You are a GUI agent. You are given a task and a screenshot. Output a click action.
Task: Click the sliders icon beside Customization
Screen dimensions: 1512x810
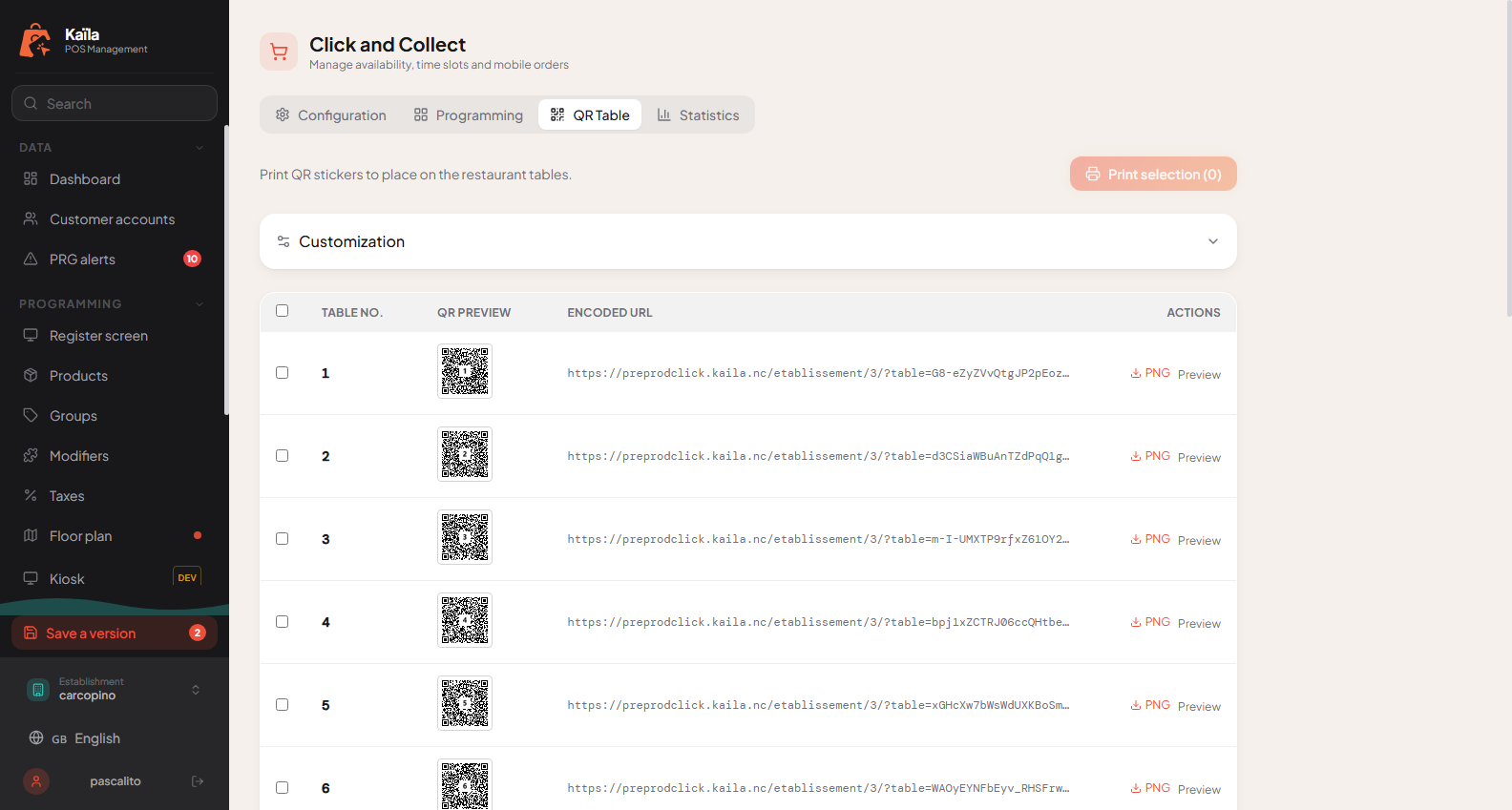[283, 241]
